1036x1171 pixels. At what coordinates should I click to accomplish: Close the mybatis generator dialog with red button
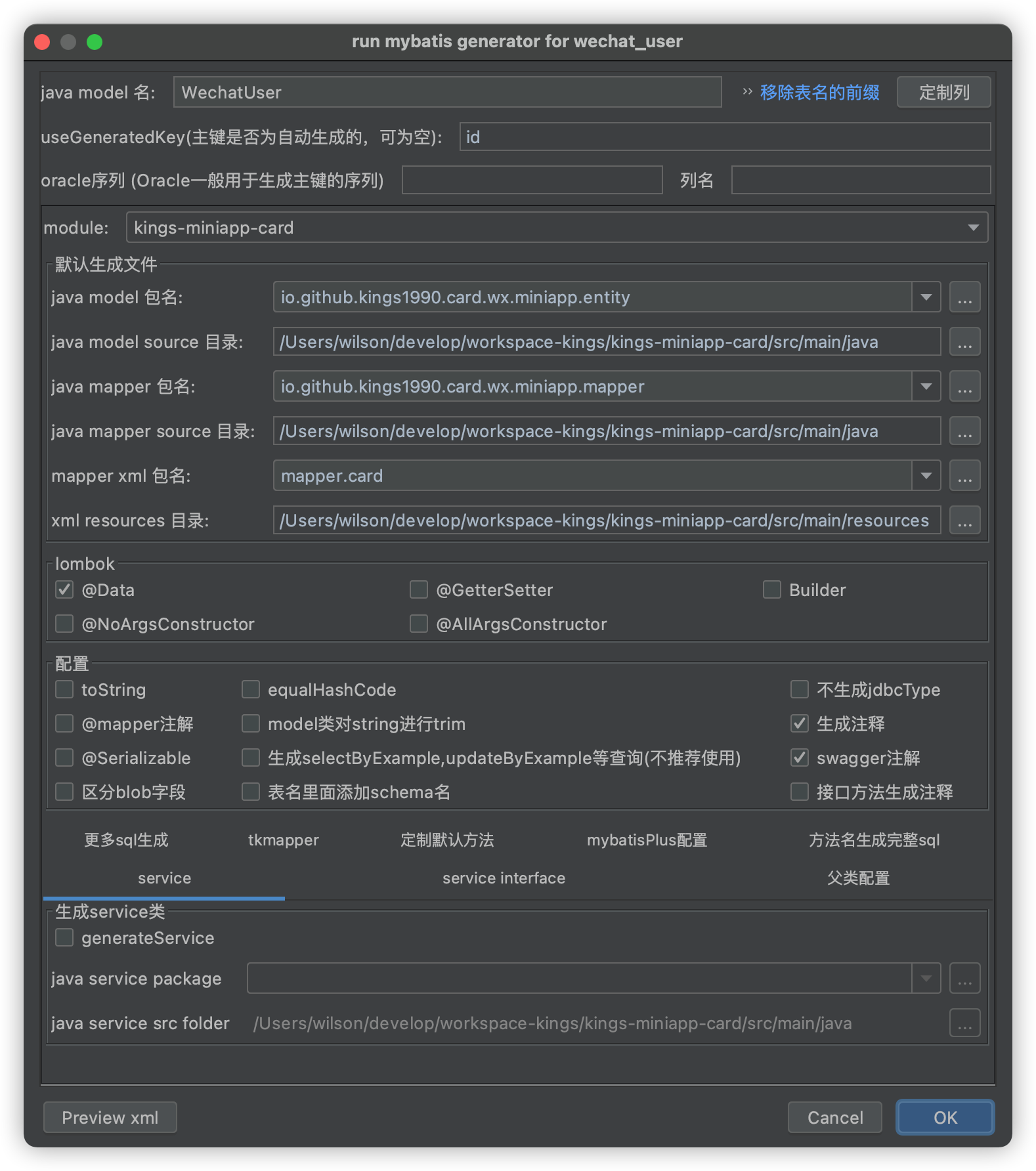tap(43, 42)
